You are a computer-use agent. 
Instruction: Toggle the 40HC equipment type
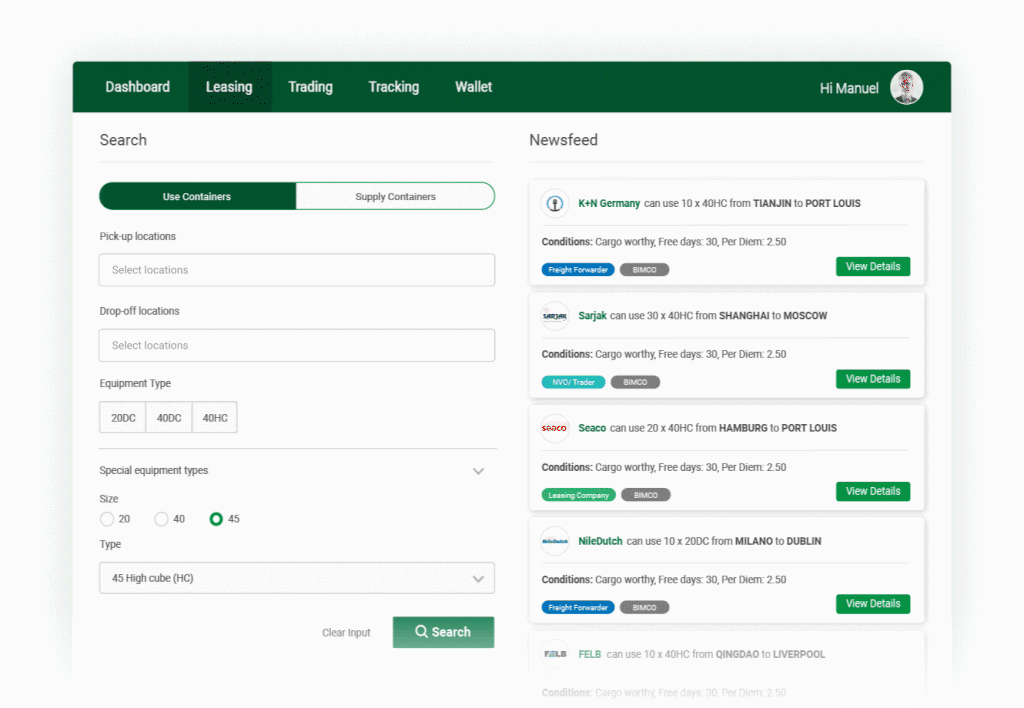[215, 418]
